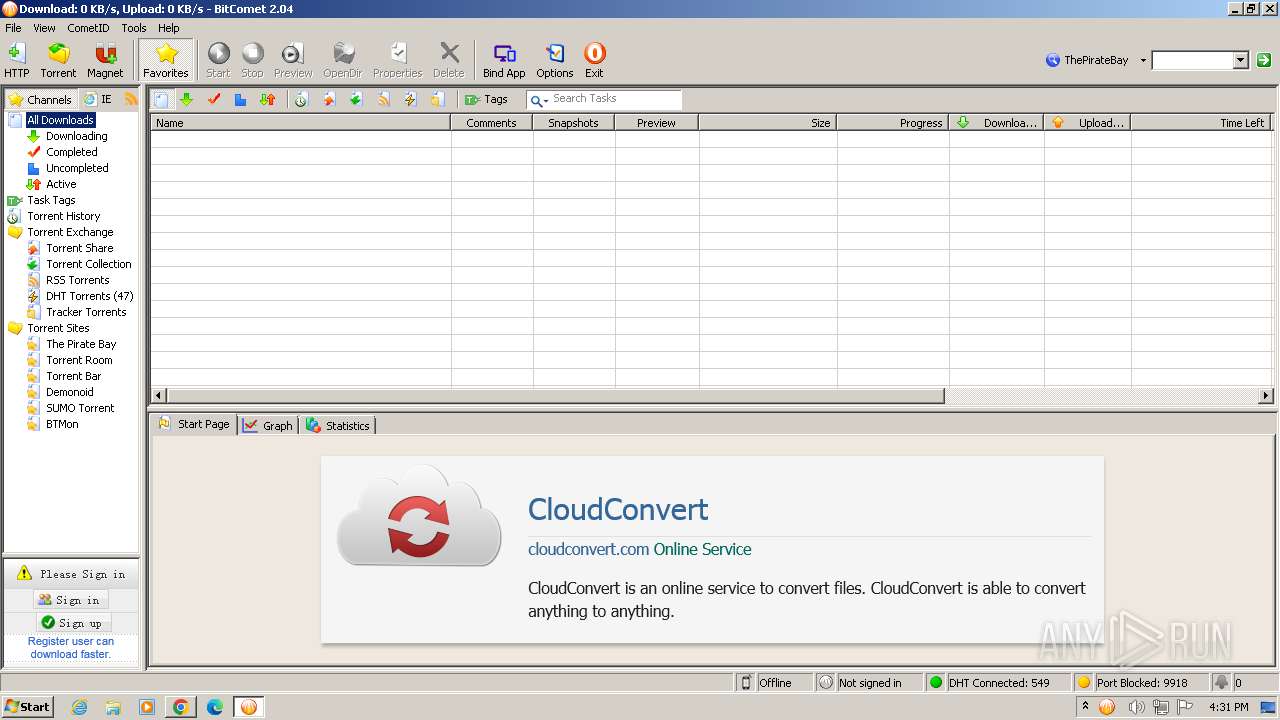The width and height of the screenshot is (1280, 720).
Task: Open the Tools menu
Action: 134,28
